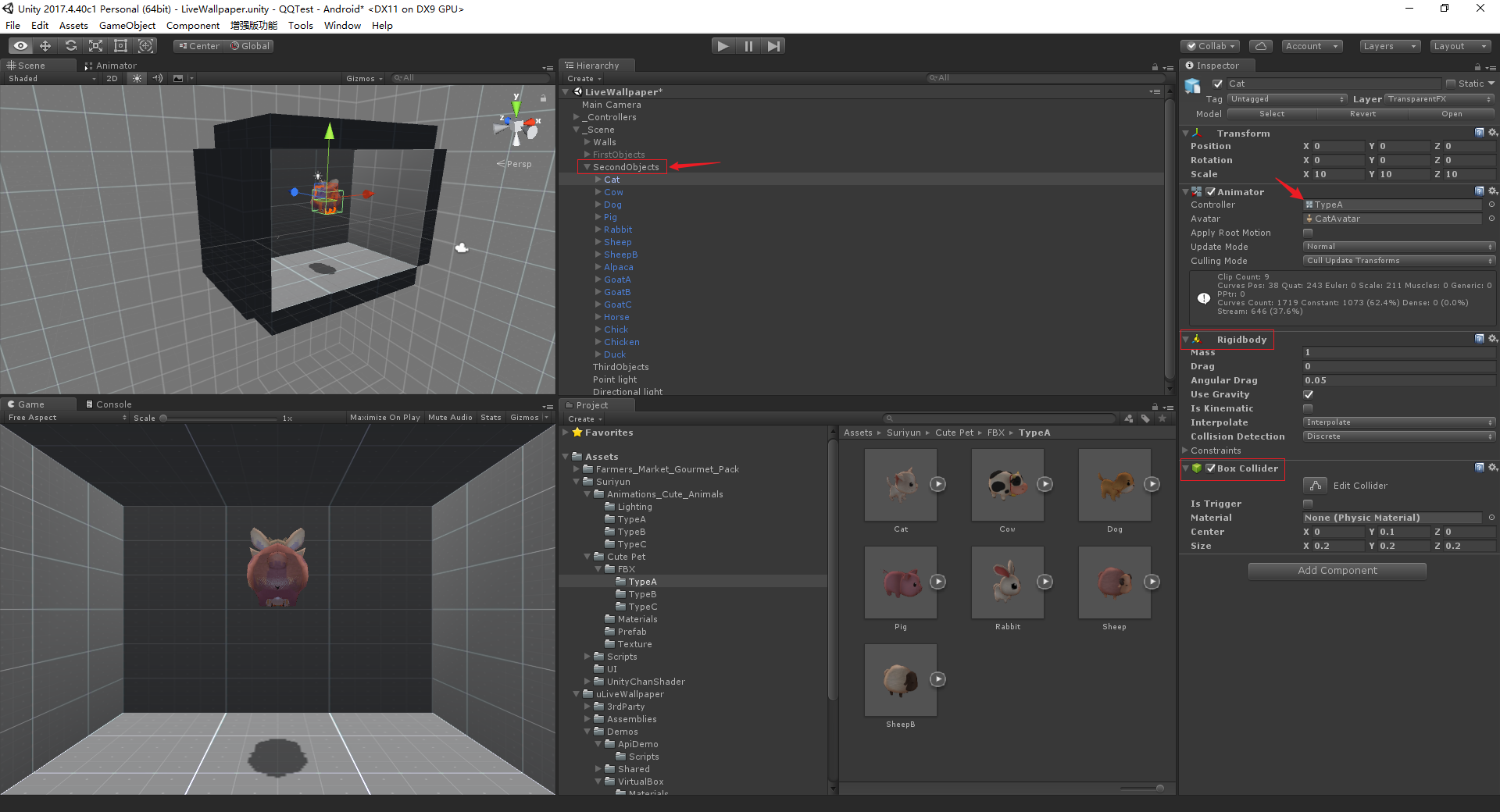Select the Scale tool in toolbar
Image resolution: width=1500 pixels, height=812 pixels.
[95, 46]
